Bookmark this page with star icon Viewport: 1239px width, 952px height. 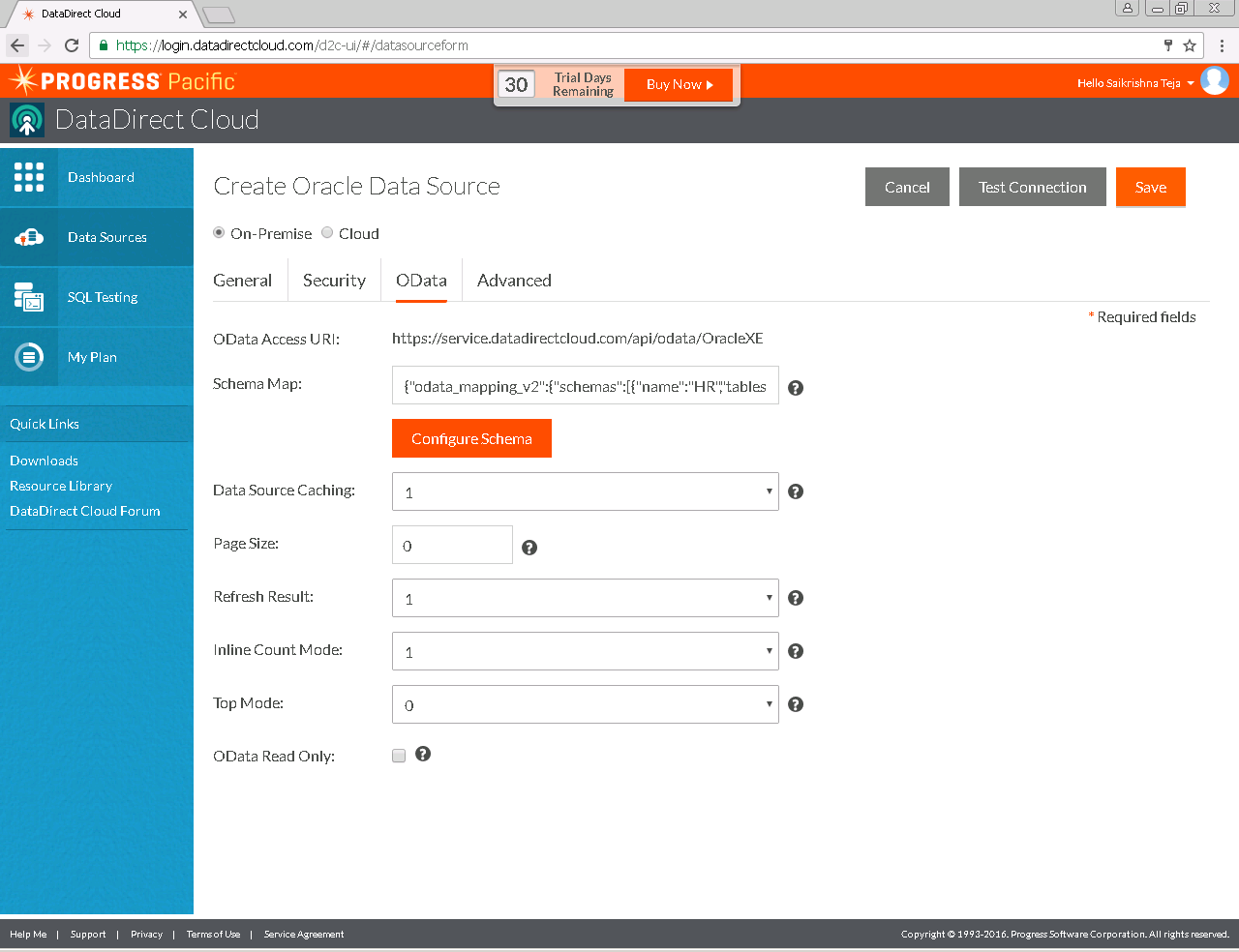pyautogui.click(x=1190, y=45)
